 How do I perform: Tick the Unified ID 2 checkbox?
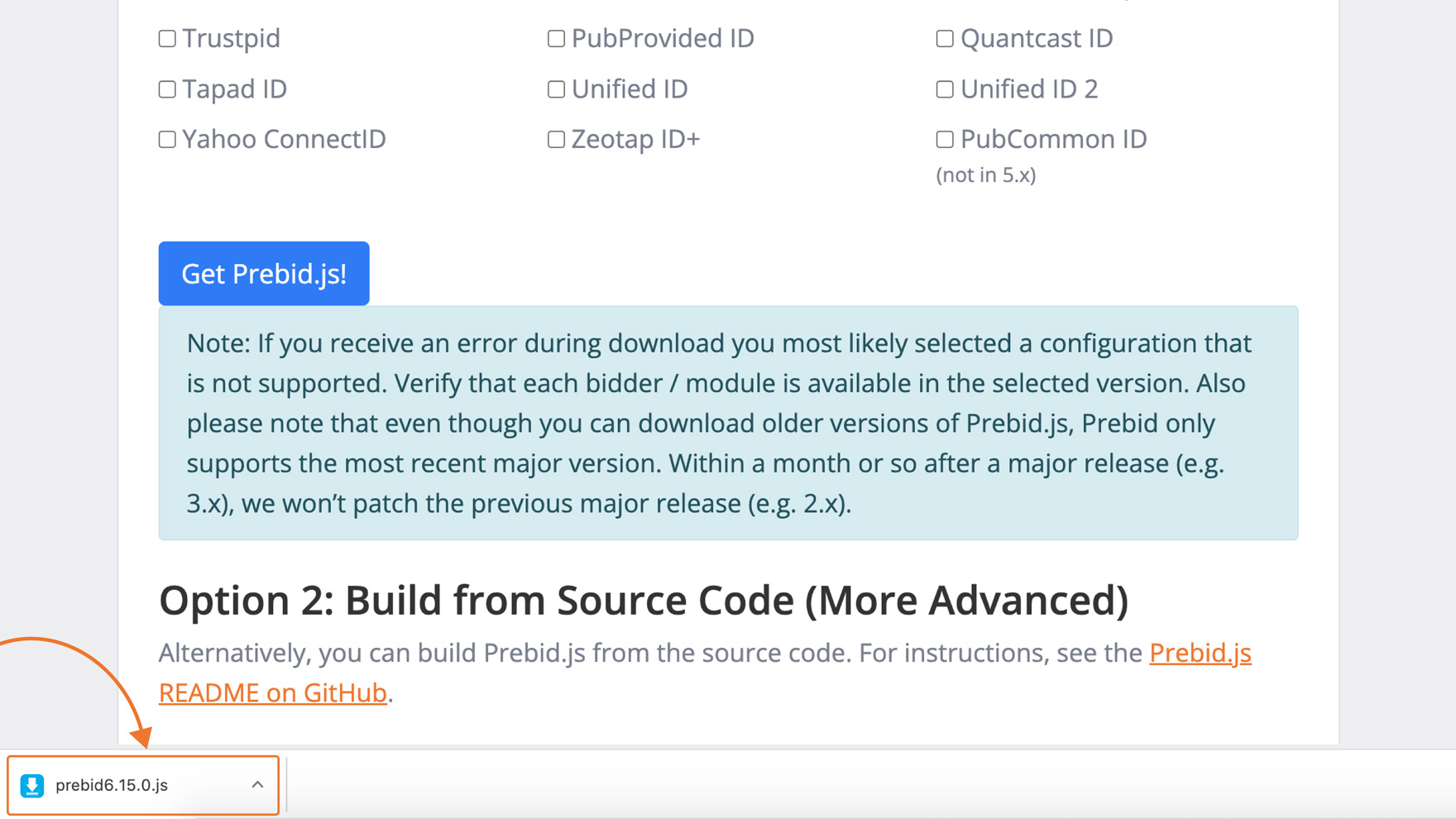(x=945, y=89)
